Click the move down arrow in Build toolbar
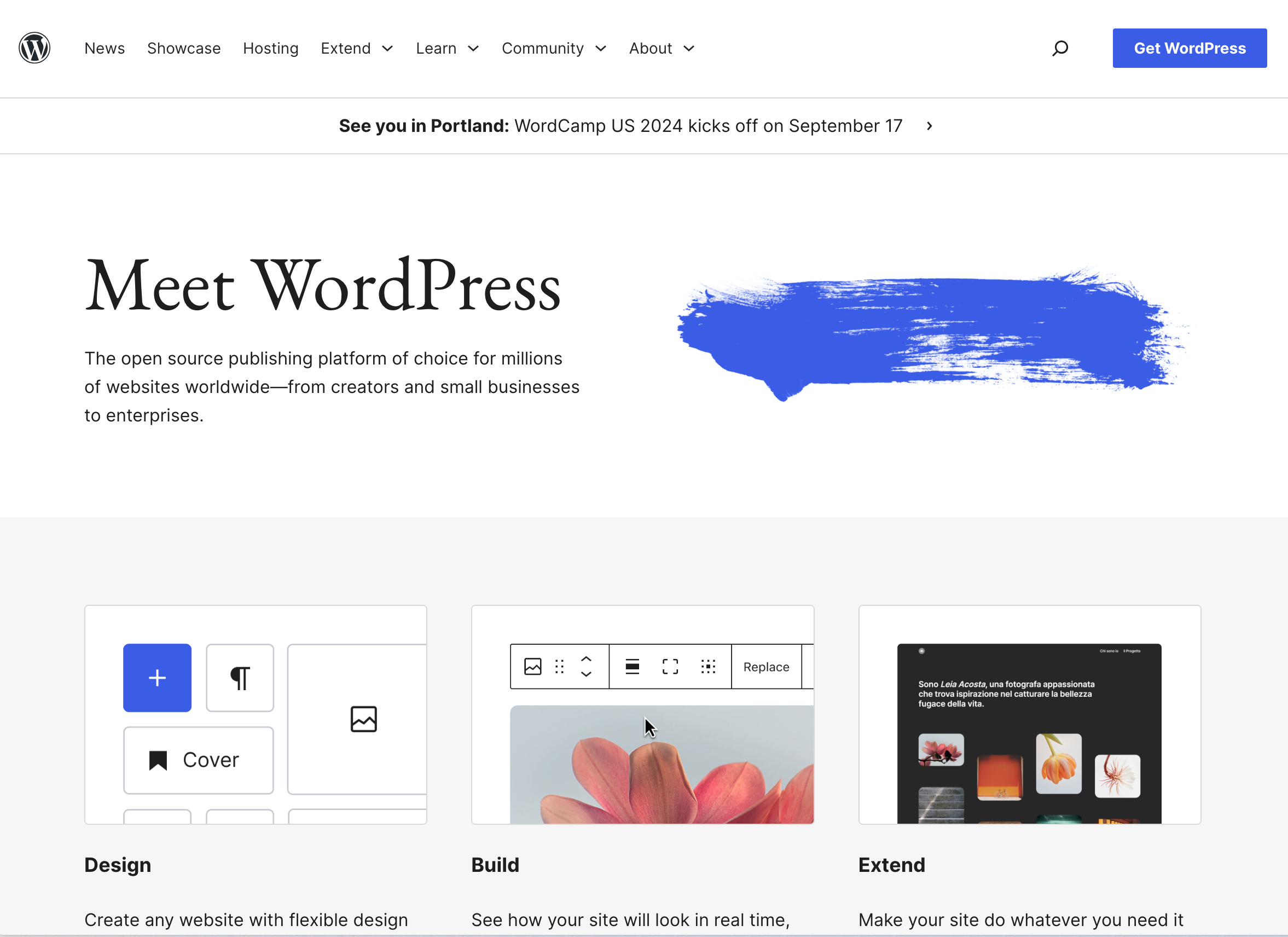 [586, 674]
